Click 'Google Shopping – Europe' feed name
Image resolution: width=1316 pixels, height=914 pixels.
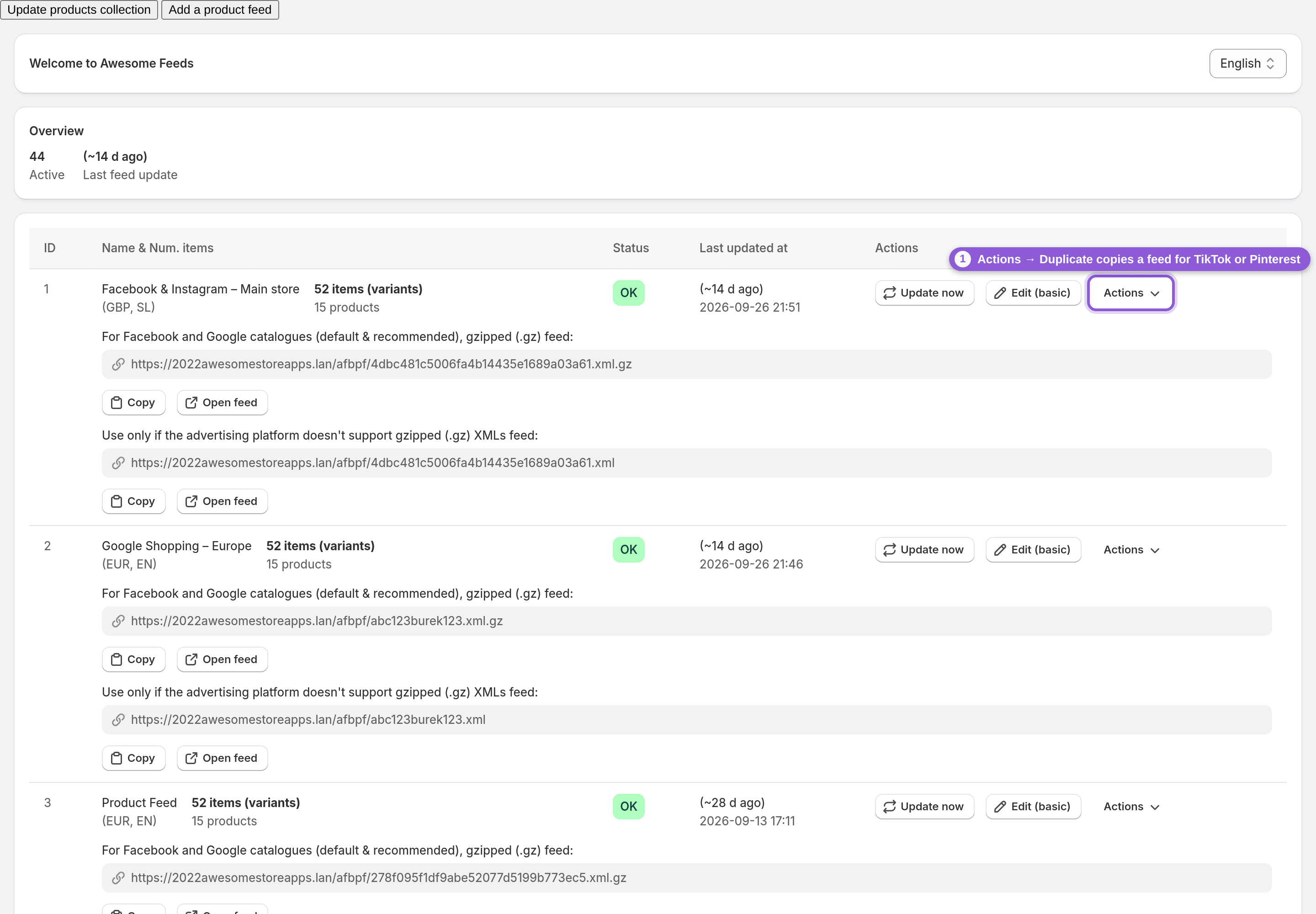point(176,546)
